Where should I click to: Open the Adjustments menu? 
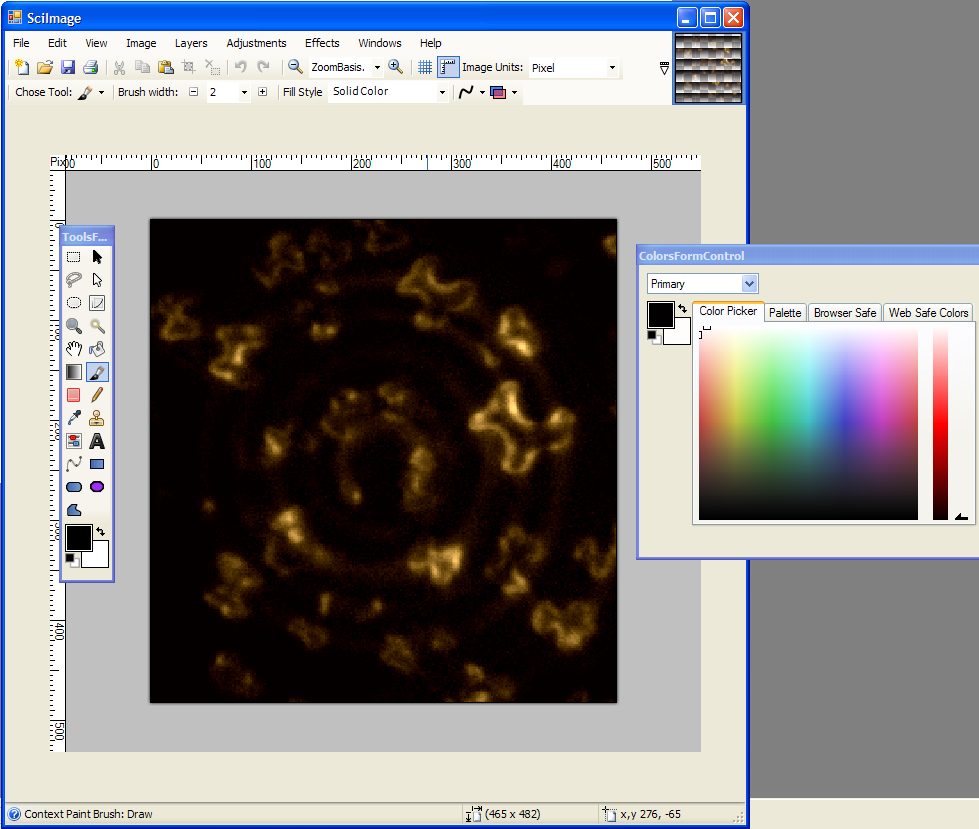256,43
